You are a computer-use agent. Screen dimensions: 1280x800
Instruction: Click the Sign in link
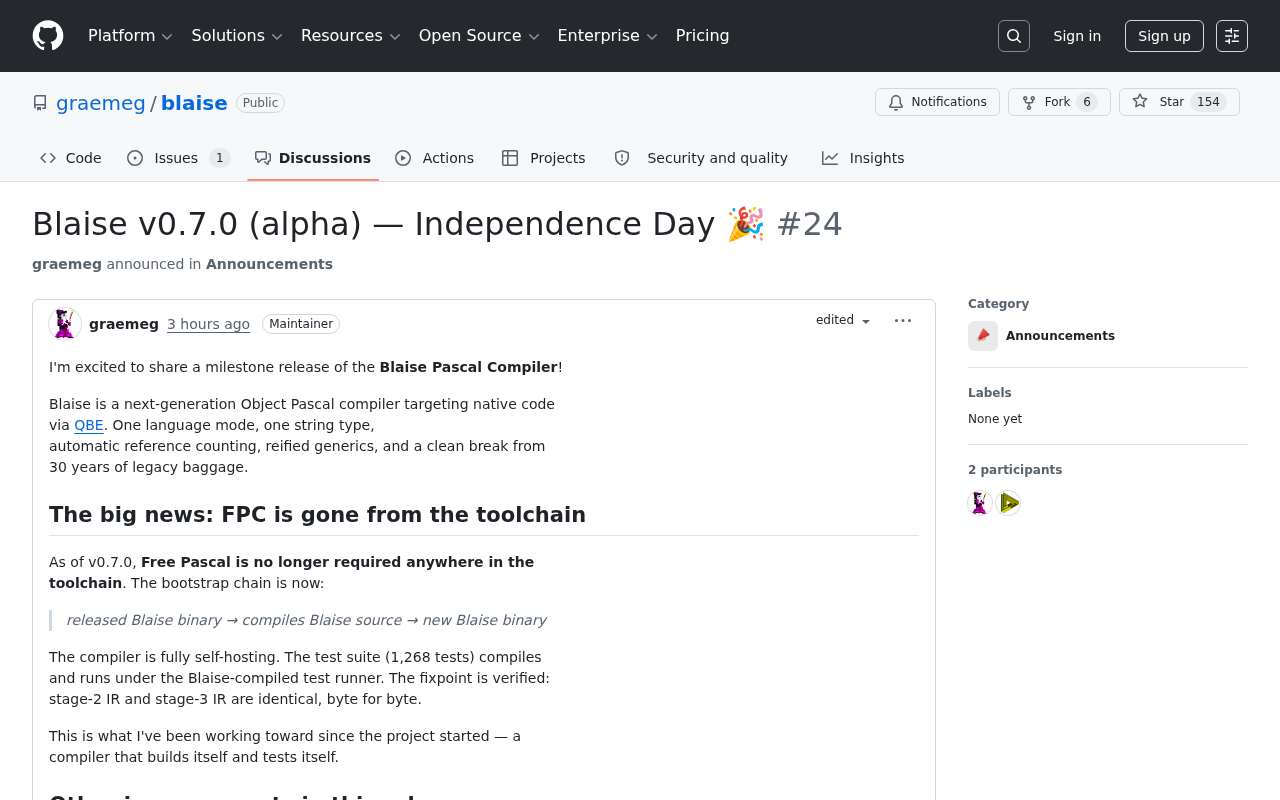click(x=1077, y=36)
